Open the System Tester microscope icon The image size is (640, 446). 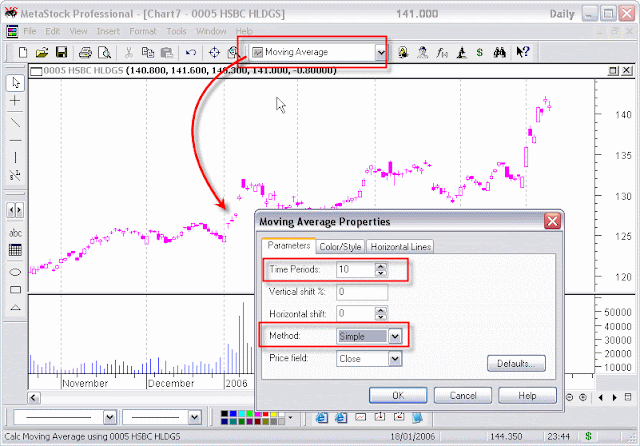(462, 52)
